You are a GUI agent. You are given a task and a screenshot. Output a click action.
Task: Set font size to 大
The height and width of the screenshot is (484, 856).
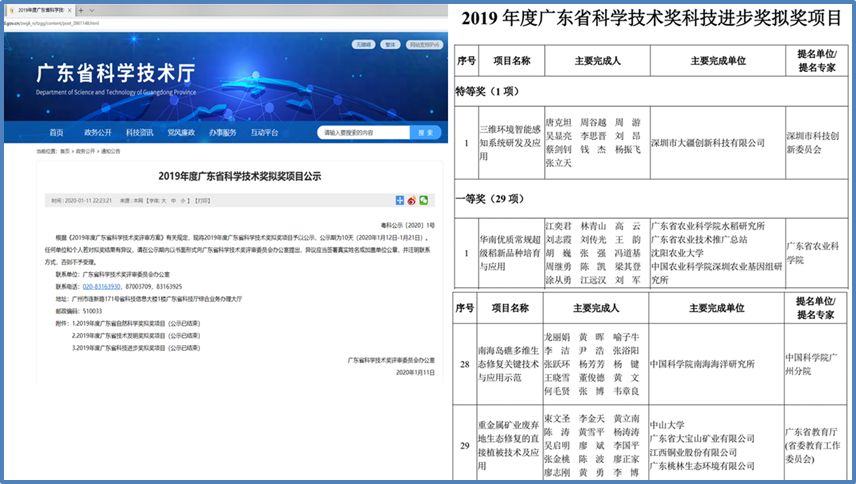163,201
